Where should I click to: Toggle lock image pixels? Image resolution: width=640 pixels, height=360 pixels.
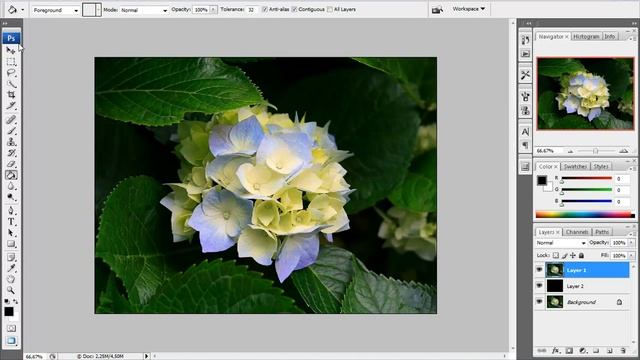click(x=564, y=256)
